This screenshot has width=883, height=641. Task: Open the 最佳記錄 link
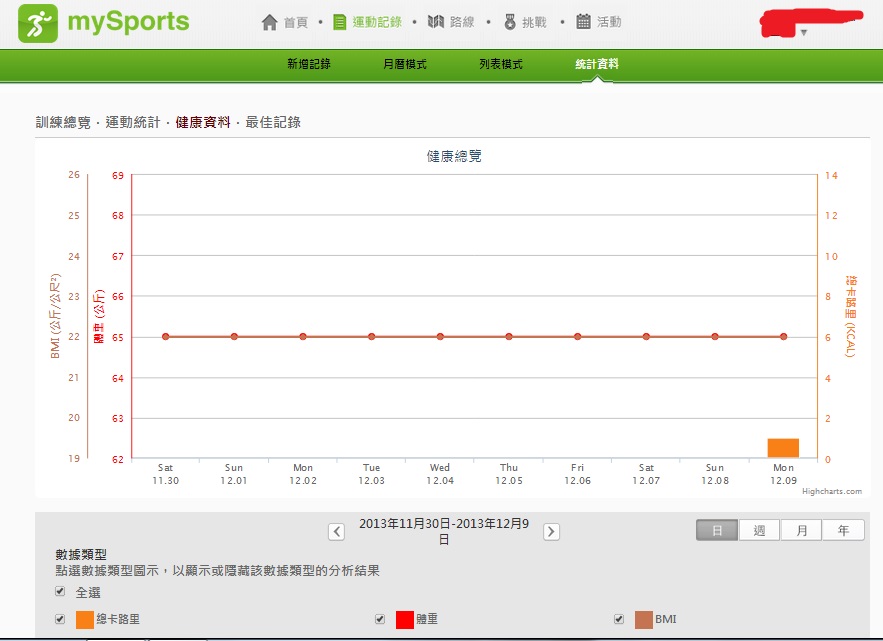pos(273,122)
